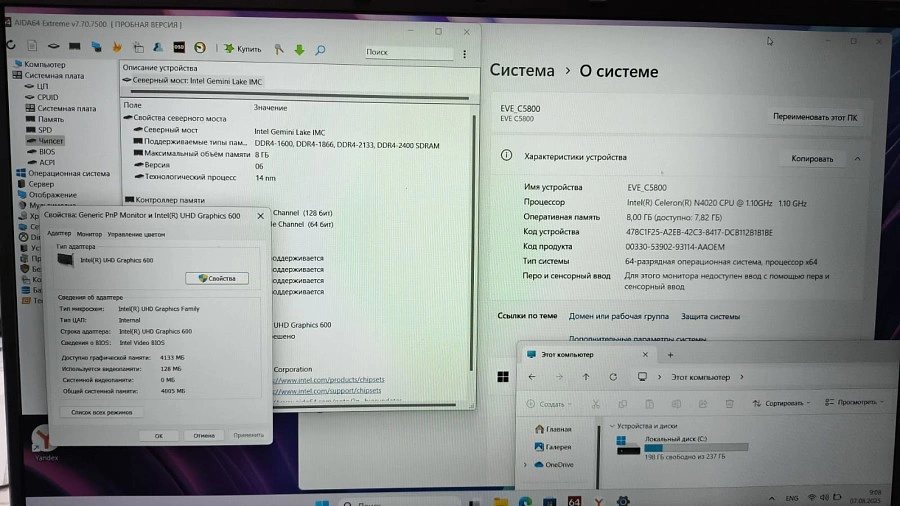900x506 pixels.
Task: Click the breadcrumb chevron after Этот компьютер
Action: [x=742, y=377]
